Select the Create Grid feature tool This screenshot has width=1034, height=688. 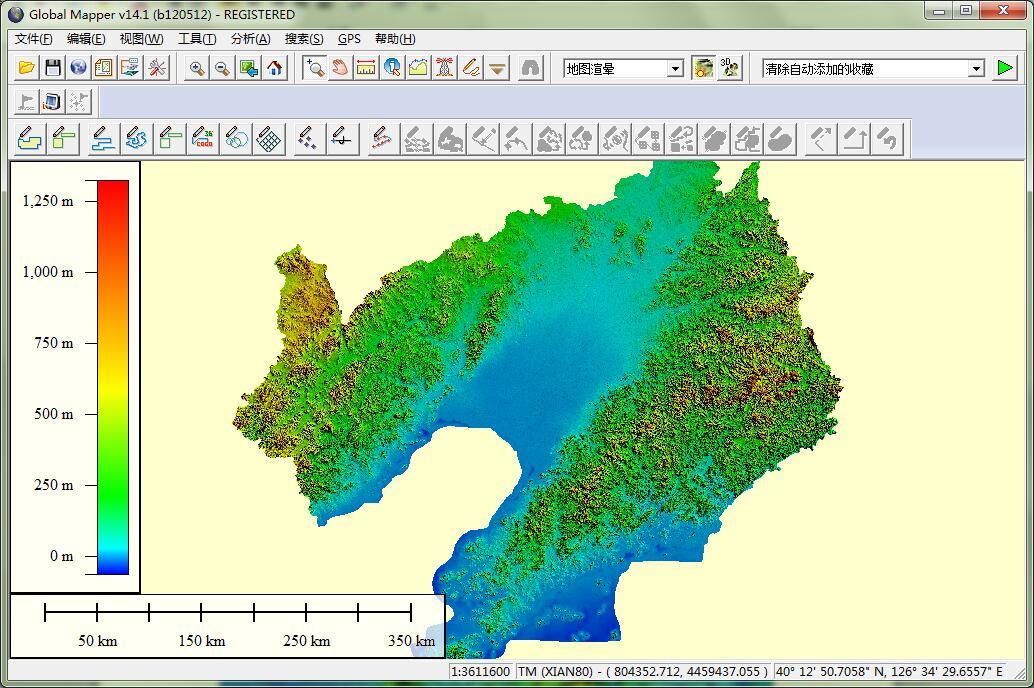click(x=269, y=139)
